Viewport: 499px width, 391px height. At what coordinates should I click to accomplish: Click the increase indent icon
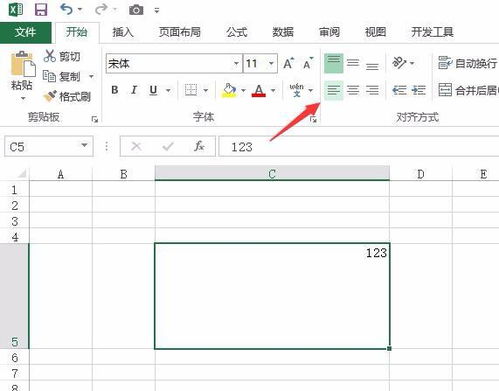[x=418, y=90]
